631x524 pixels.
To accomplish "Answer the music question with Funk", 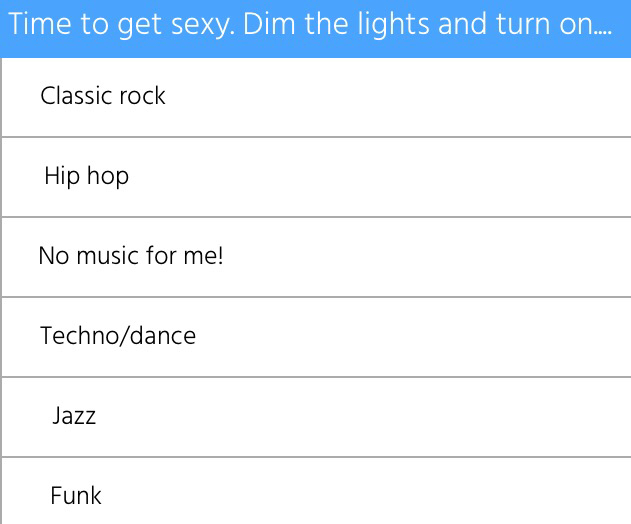I will click(x=76, y=495).
